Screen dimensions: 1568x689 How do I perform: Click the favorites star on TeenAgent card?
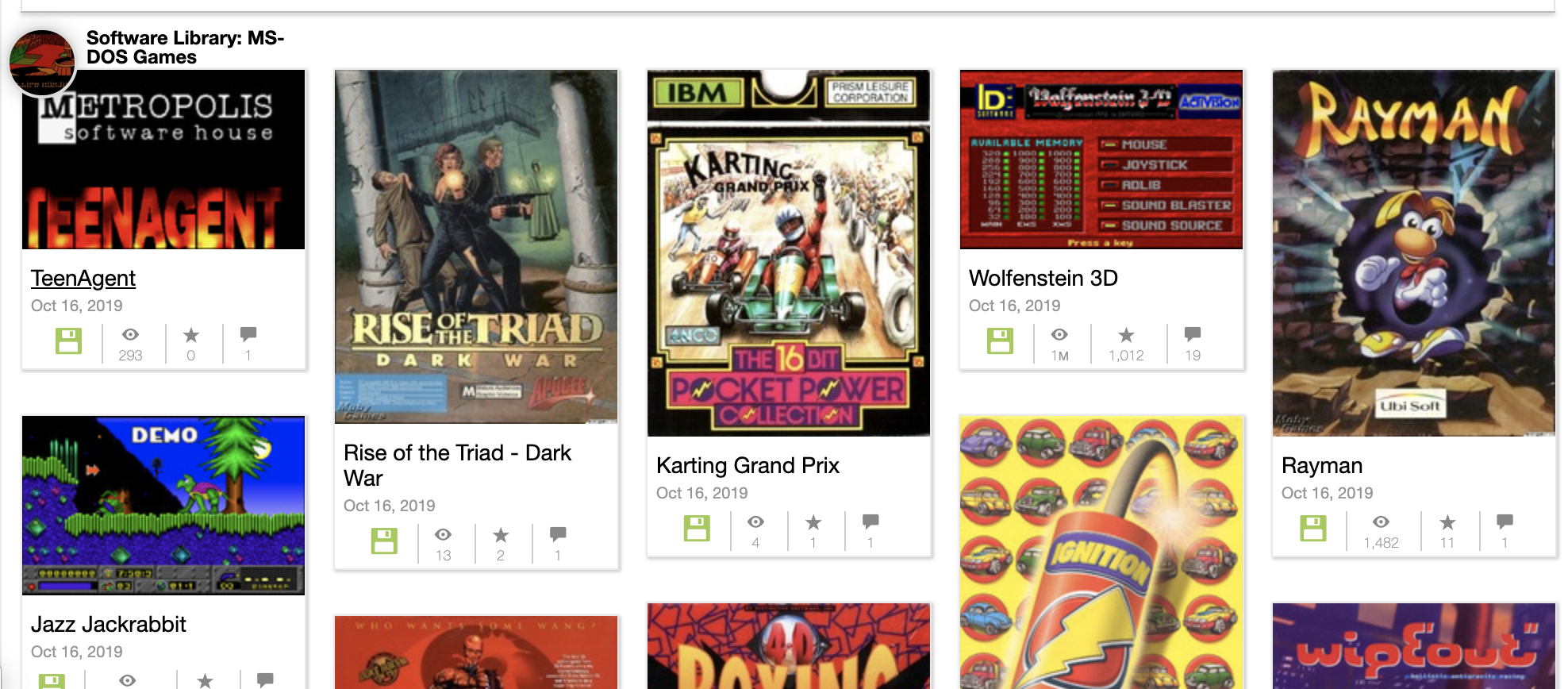point(191,335)
